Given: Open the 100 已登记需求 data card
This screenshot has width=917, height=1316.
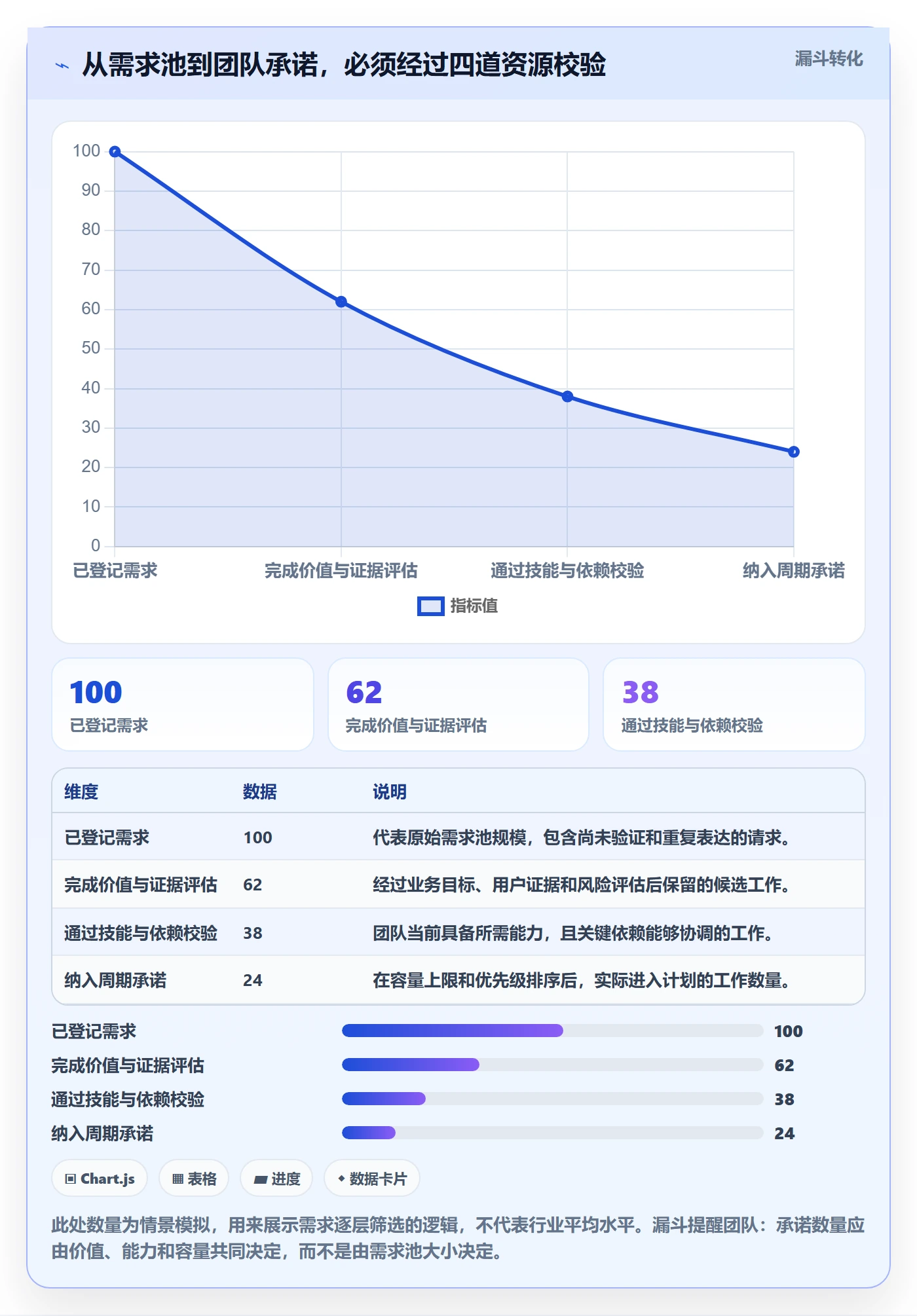Looking at the screenshot, I should pyautogui.click(x=183, y=704).
